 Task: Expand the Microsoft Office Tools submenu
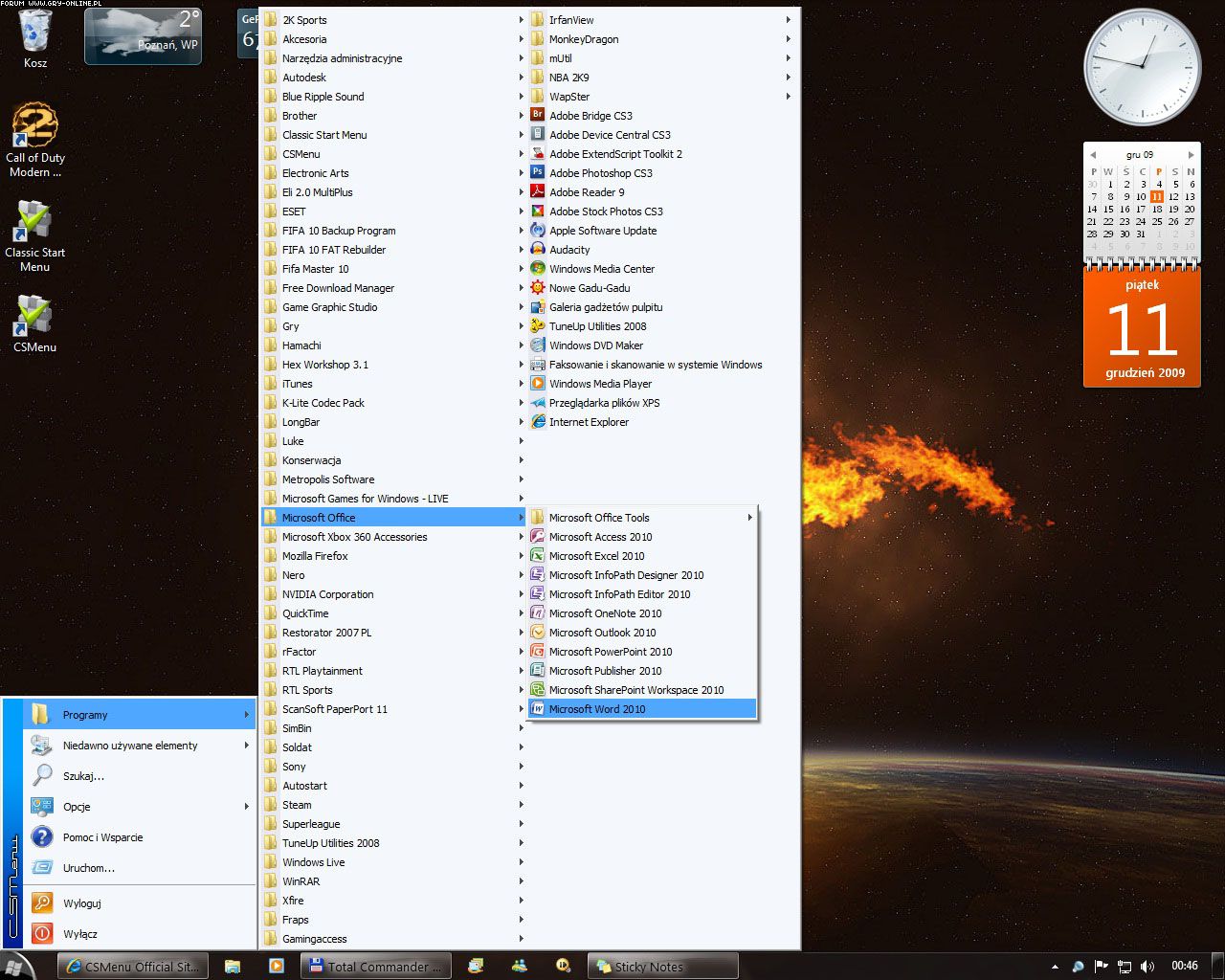tap(599, 518)
